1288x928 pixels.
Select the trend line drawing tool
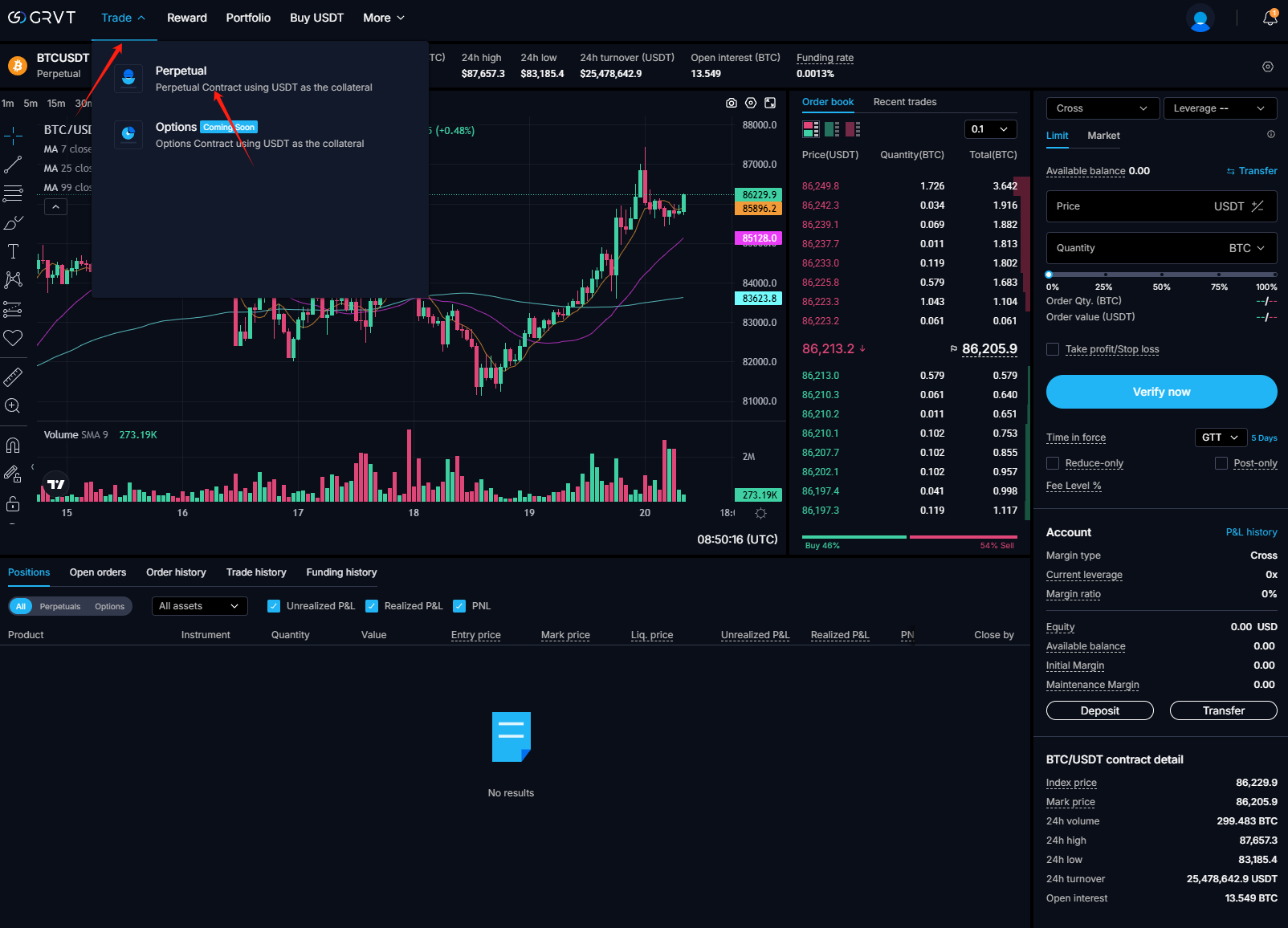click(x=13, y=165)
